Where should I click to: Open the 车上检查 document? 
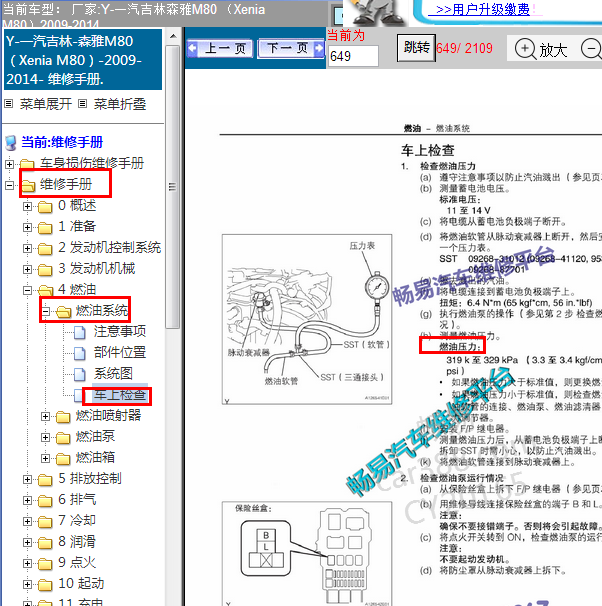coord(120,395)
